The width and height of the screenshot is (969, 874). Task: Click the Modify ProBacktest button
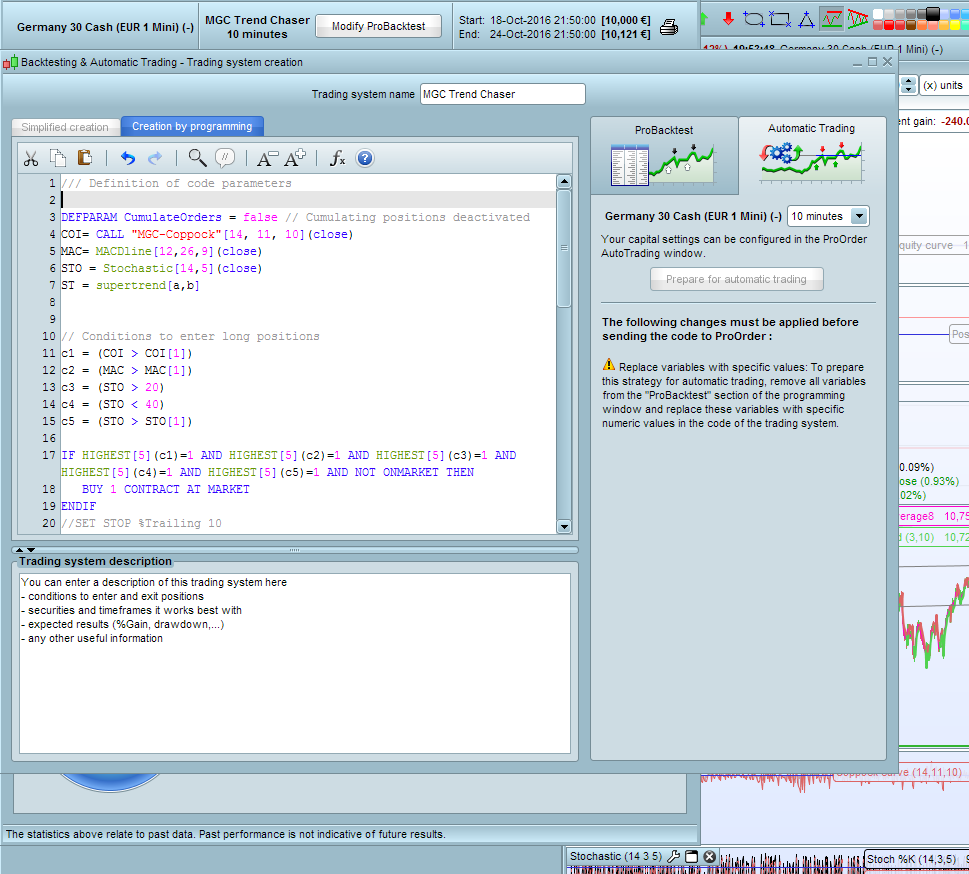click(378, 26)
